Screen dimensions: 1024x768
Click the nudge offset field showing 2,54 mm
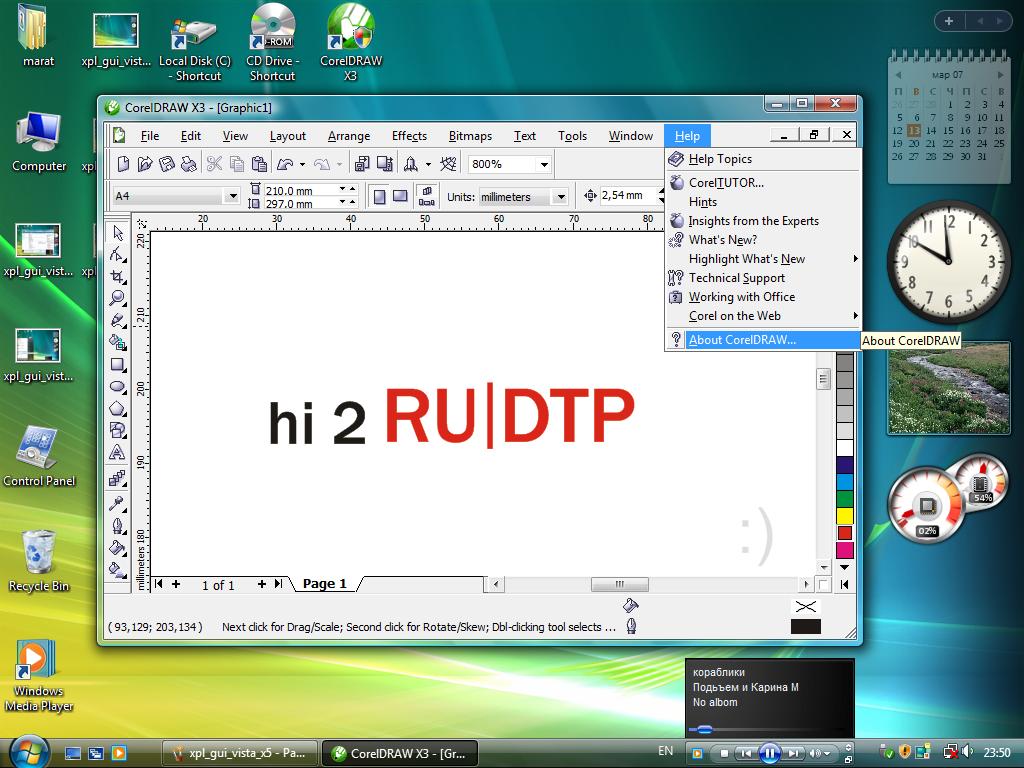pos(628,195)
